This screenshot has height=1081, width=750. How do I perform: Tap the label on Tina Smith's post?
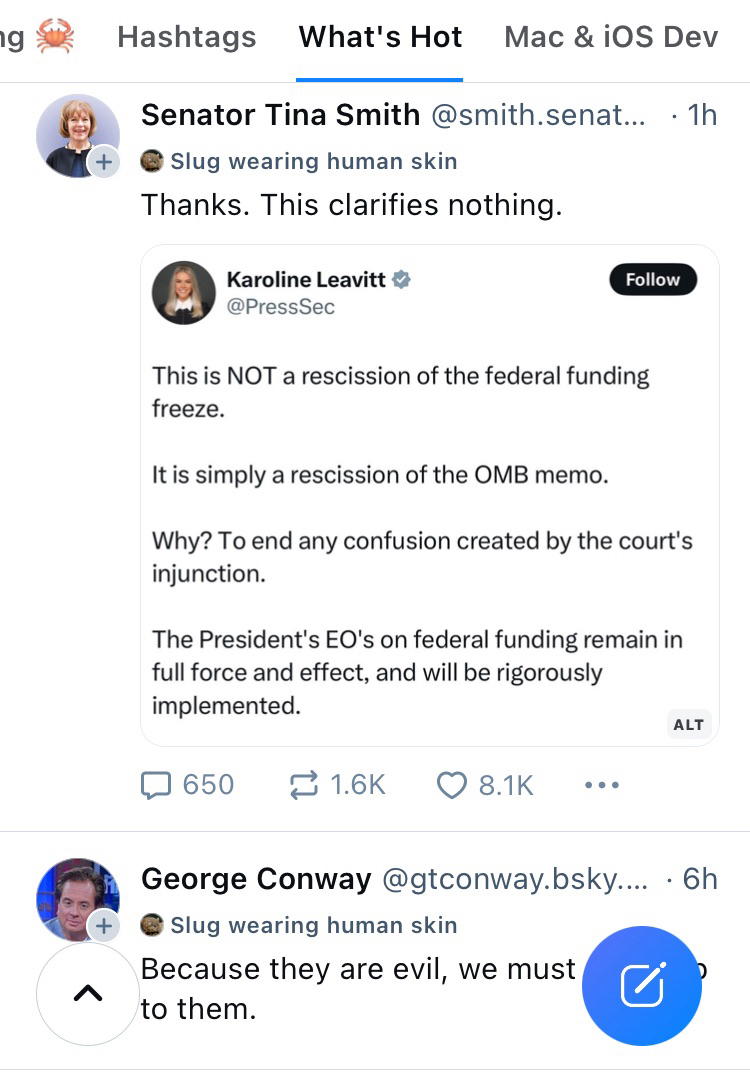pos(300,161)
